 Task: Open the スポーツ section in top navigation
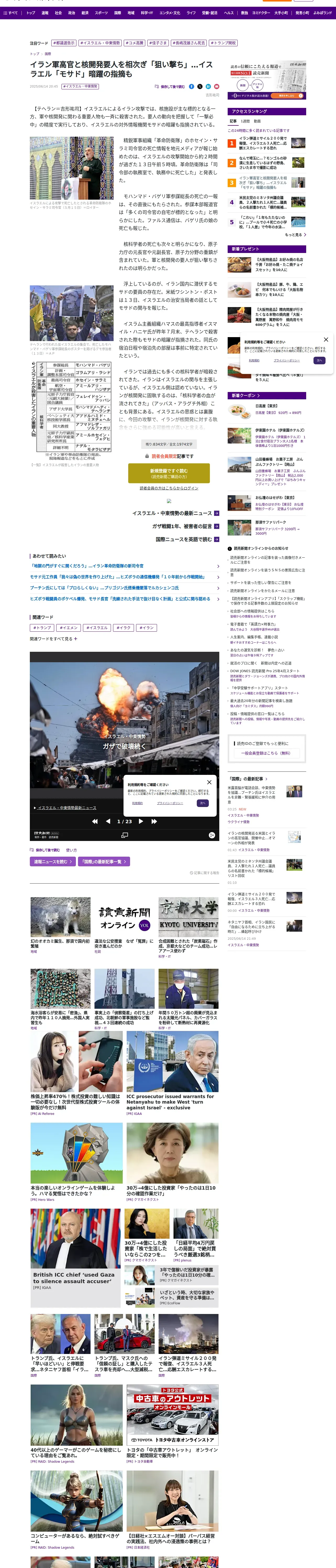[x=101, y=13]
